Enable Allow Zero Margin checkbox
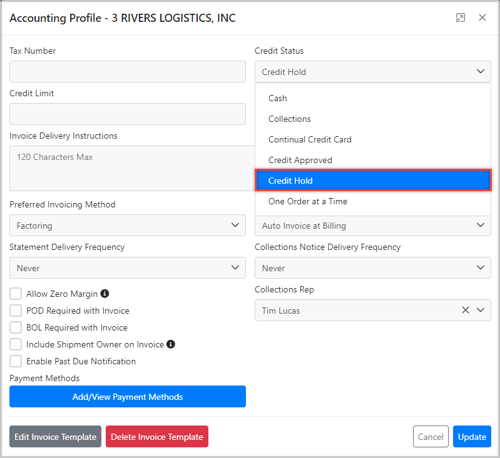This screenshot has width=500, height=458. point(16,294)
